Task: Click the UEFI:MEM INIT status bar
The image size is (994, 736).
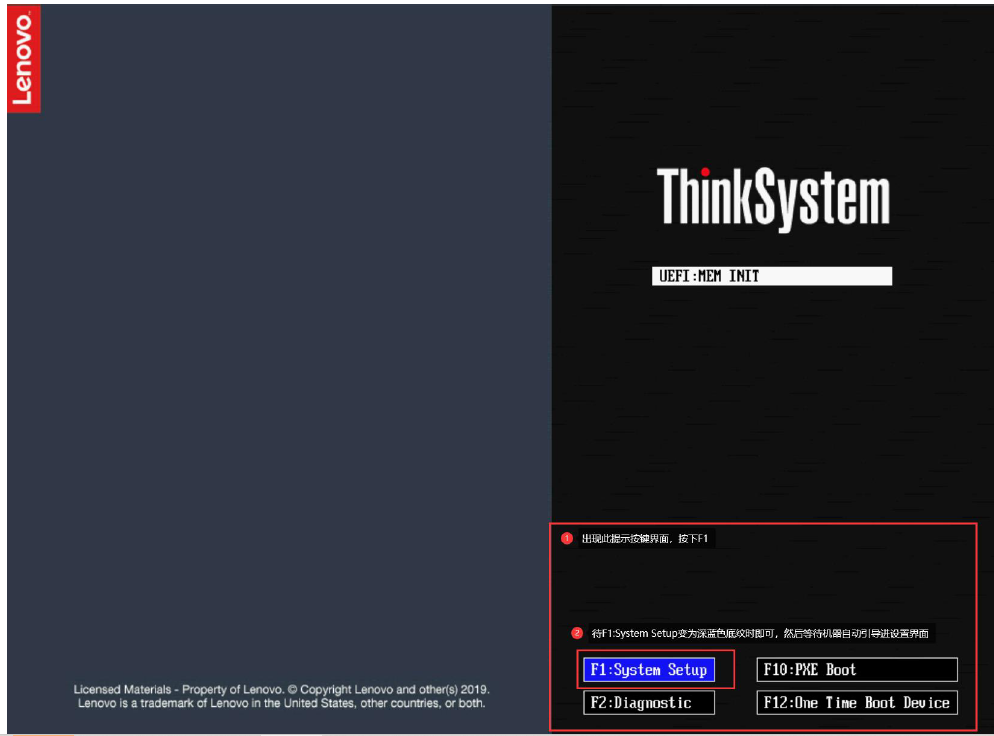Action: (771, 276)
